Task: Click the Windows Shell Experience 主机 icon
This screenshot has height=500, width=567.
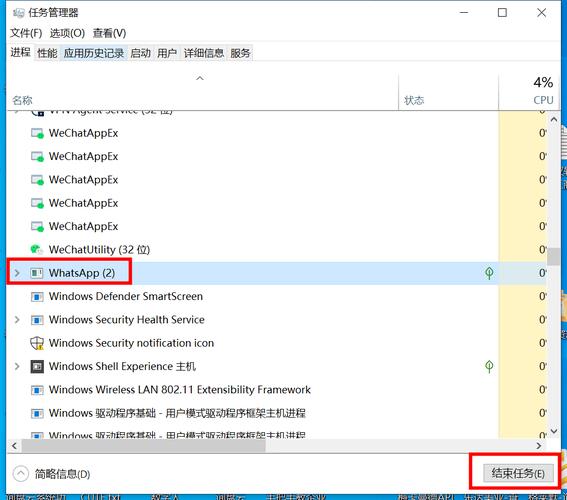Action: click(37, 367)
